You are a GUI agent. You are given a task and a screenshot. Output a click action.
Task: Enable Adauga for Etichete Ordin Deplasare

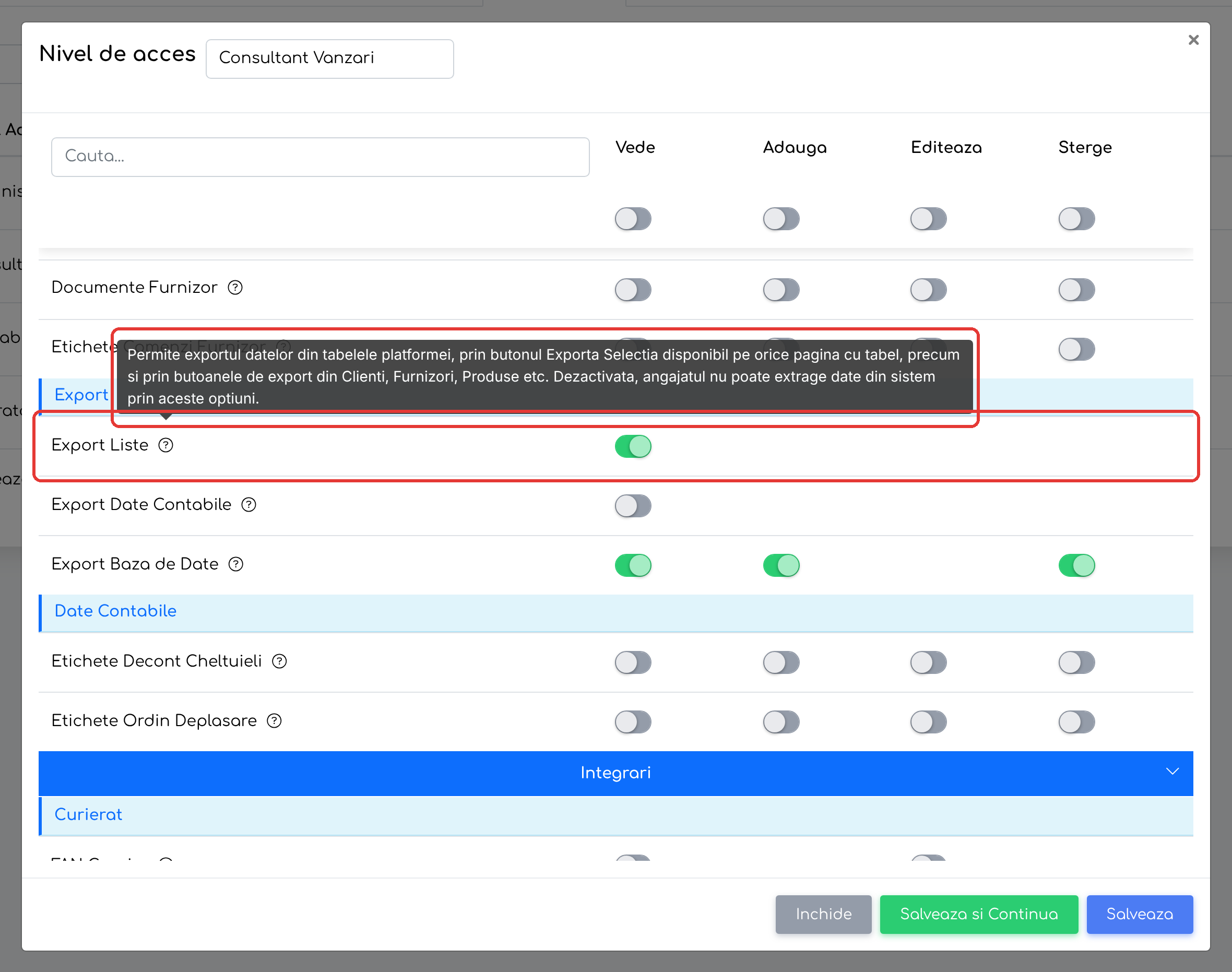pyautogui.click(x=781, y=722)
